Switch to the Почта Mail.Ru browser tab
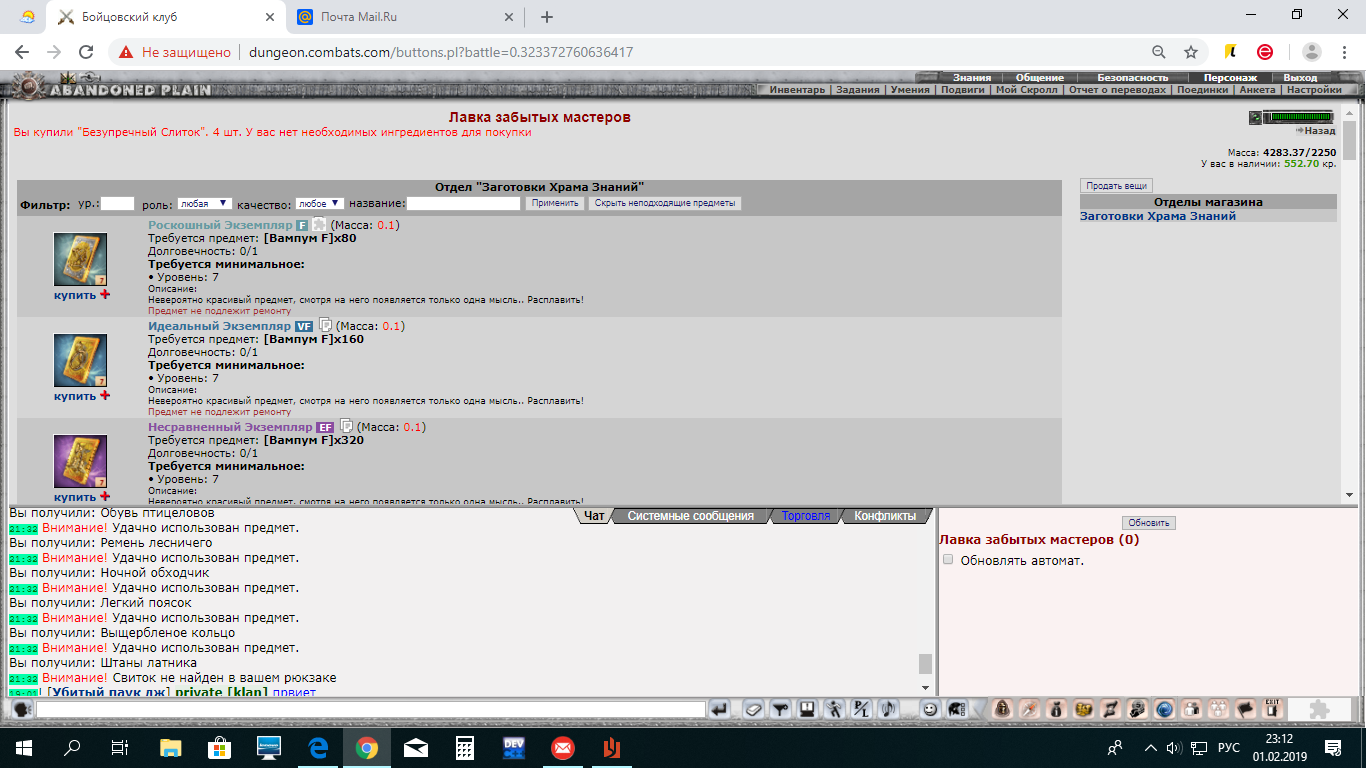 404,17
